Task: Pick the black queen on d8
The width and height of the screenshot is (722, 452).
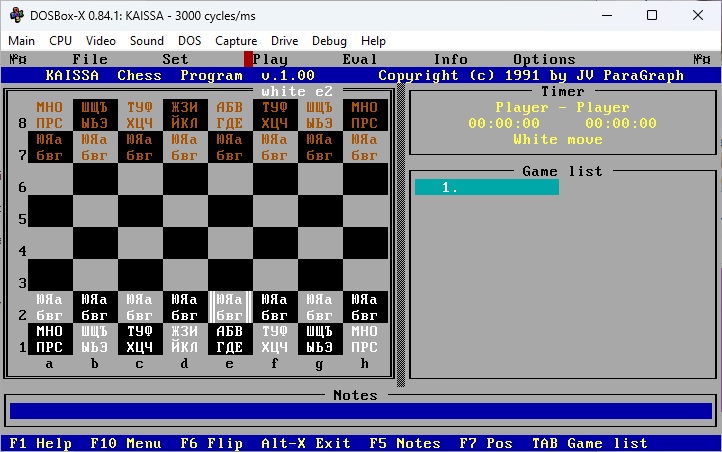Action: 185,115
